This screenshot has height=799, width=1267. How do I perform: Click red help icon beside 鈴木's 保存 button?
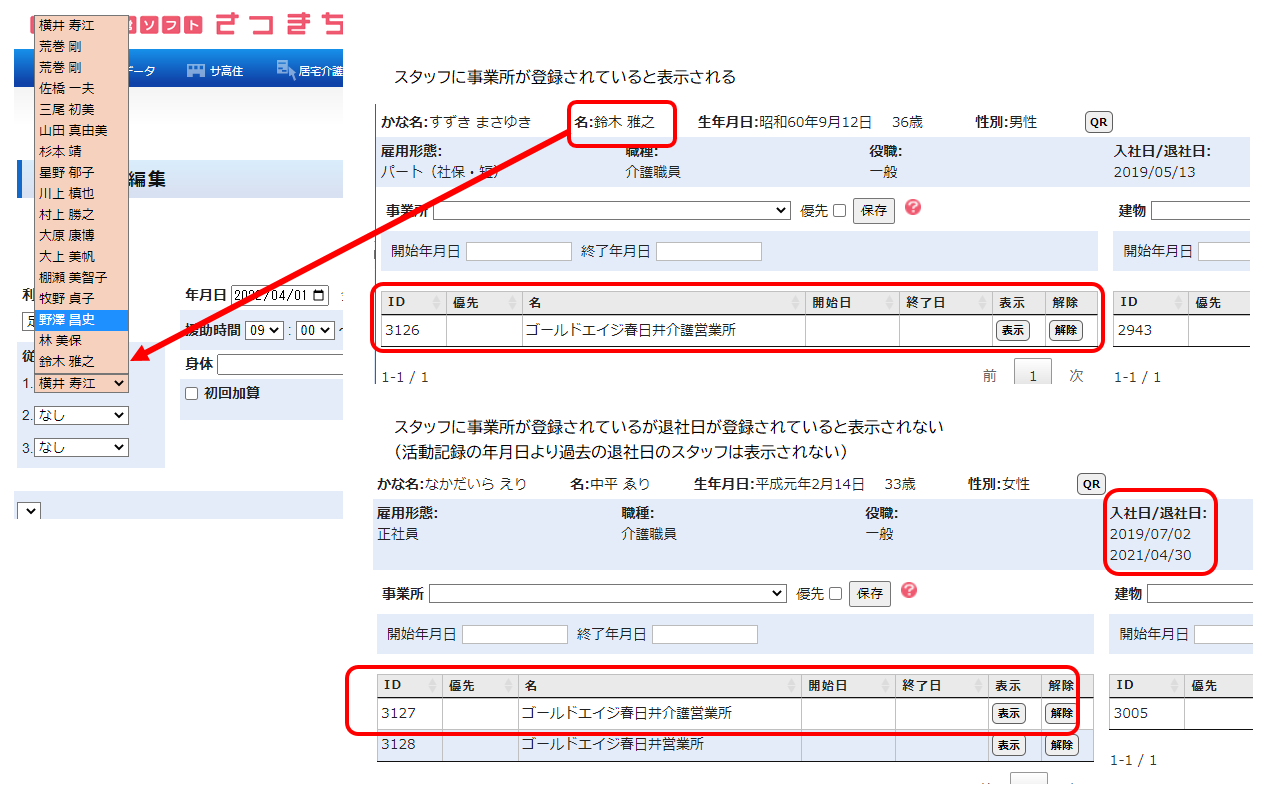[x=911, y=208]
